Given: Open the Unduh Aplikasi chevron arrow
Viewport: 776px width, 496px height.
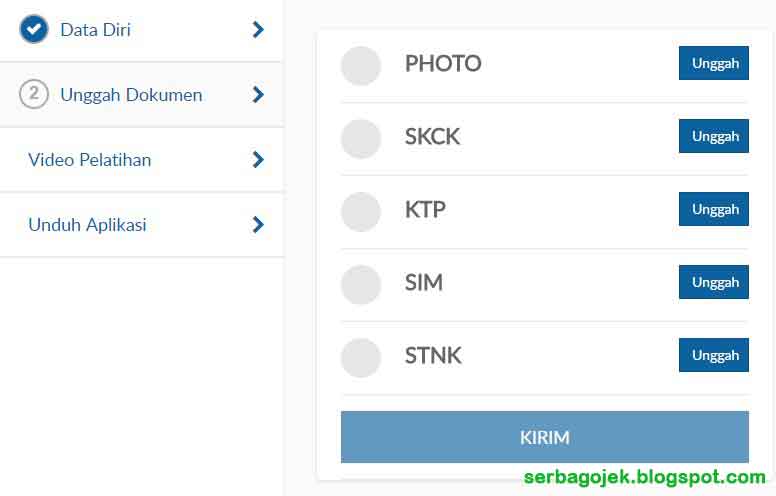Looking at the screenshot, I should 258,225.
